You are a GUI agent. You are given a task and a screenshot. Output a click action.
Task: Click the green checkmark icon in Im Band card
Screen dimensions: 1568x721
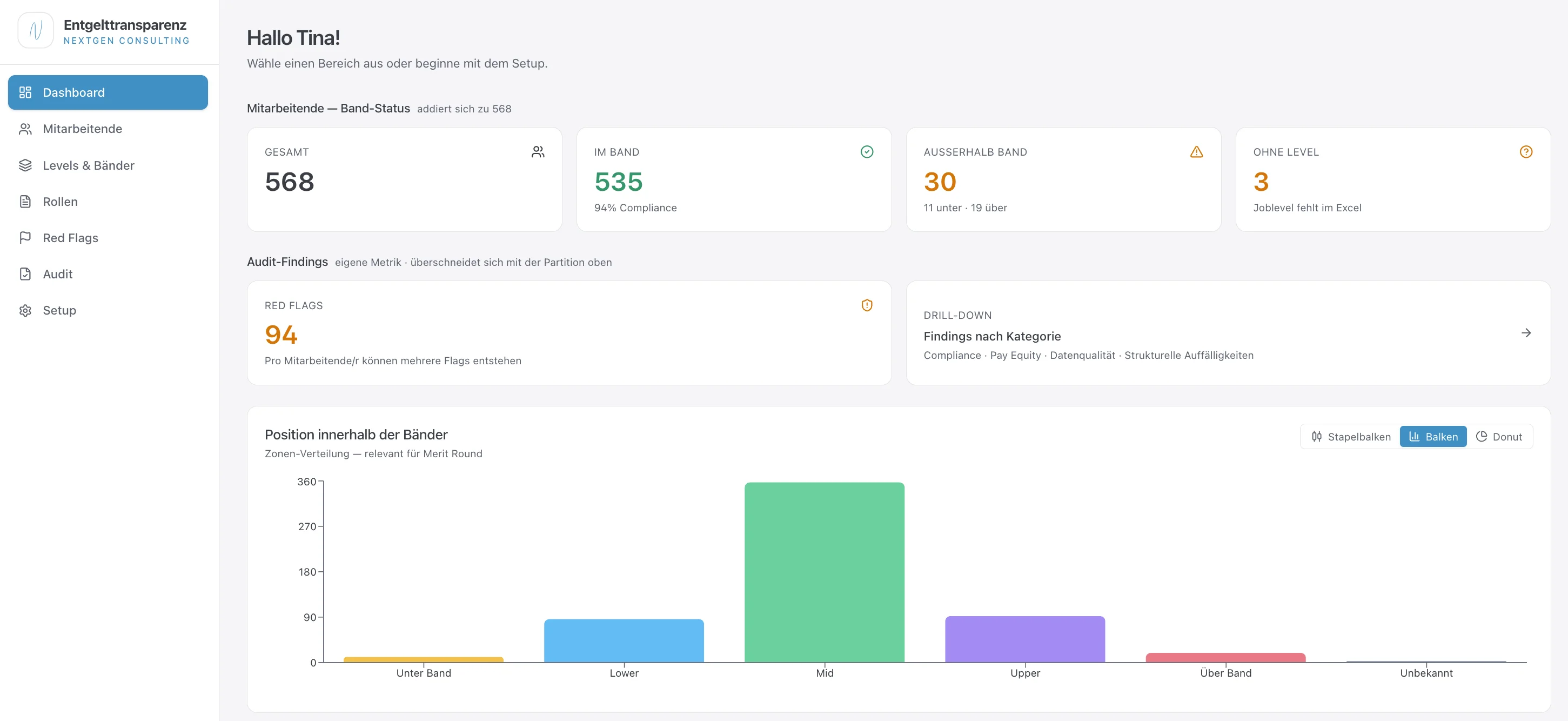tap(867, 152)
